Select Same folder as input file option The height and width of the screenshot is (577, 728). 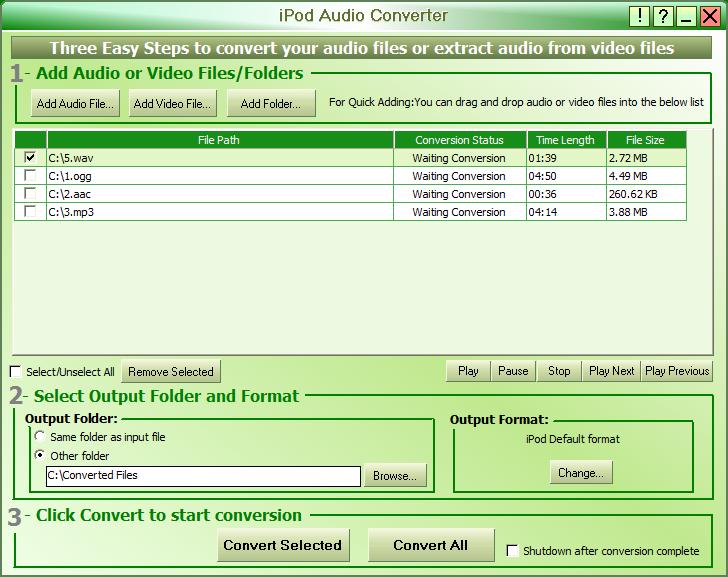tap(40, 436)
